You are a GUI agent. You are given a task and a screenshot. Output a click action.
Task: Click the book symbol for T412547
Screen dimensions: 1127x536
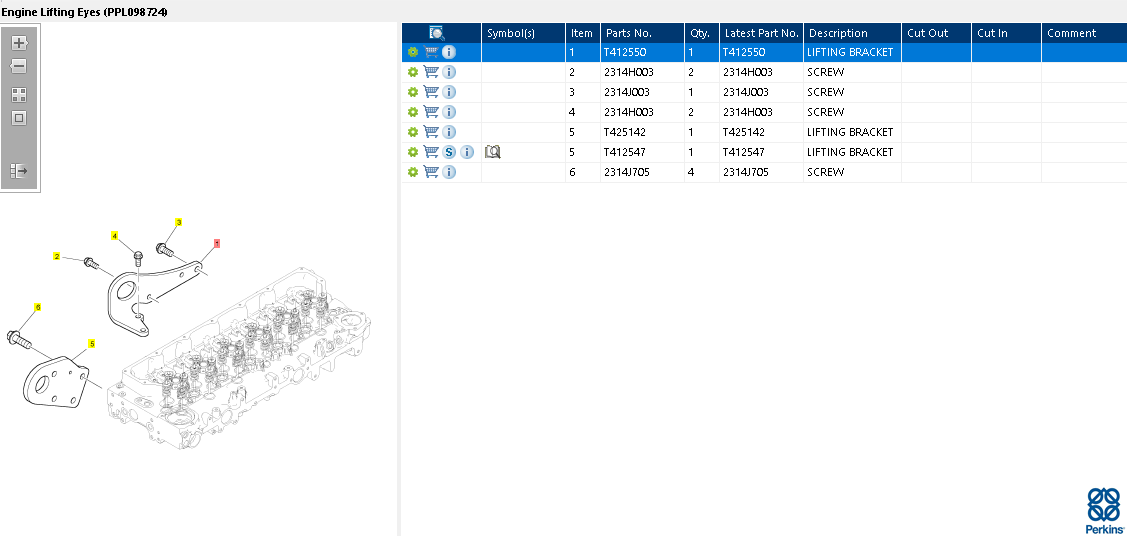[x=492, y=152]
